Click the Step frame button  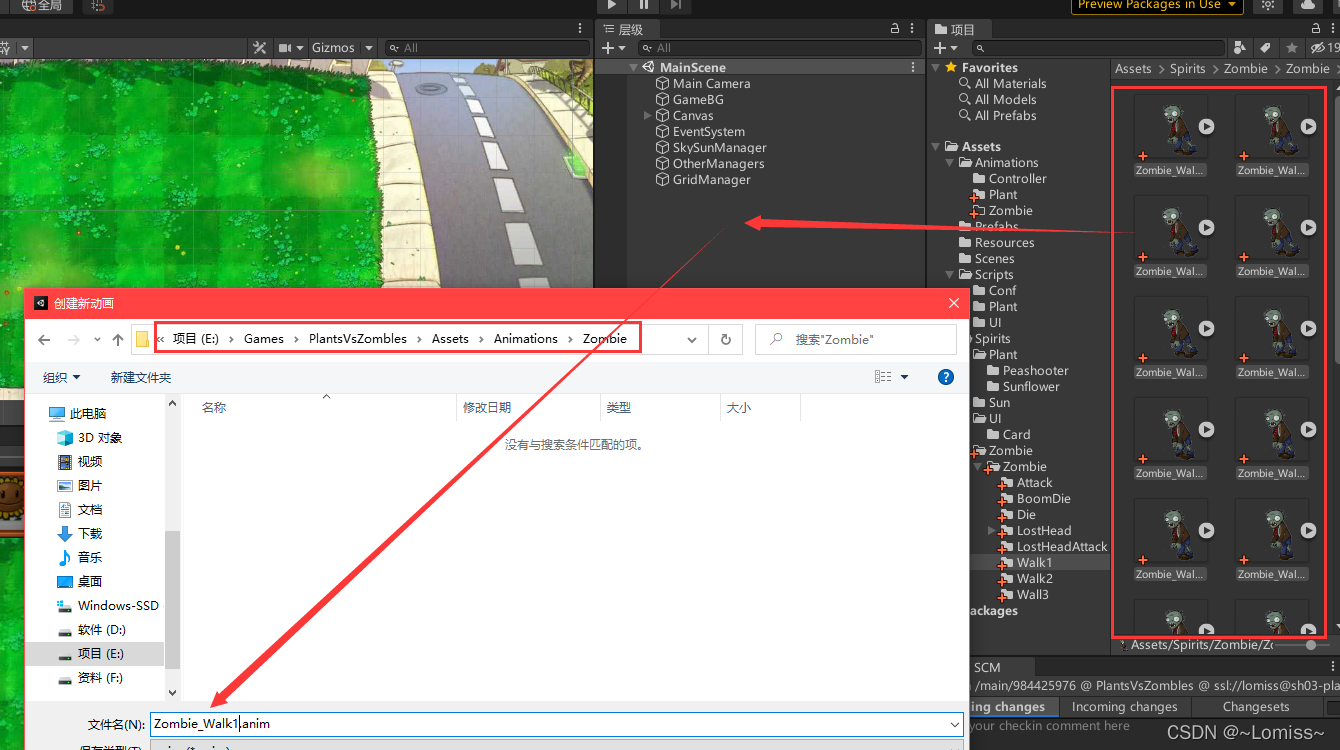677,5
